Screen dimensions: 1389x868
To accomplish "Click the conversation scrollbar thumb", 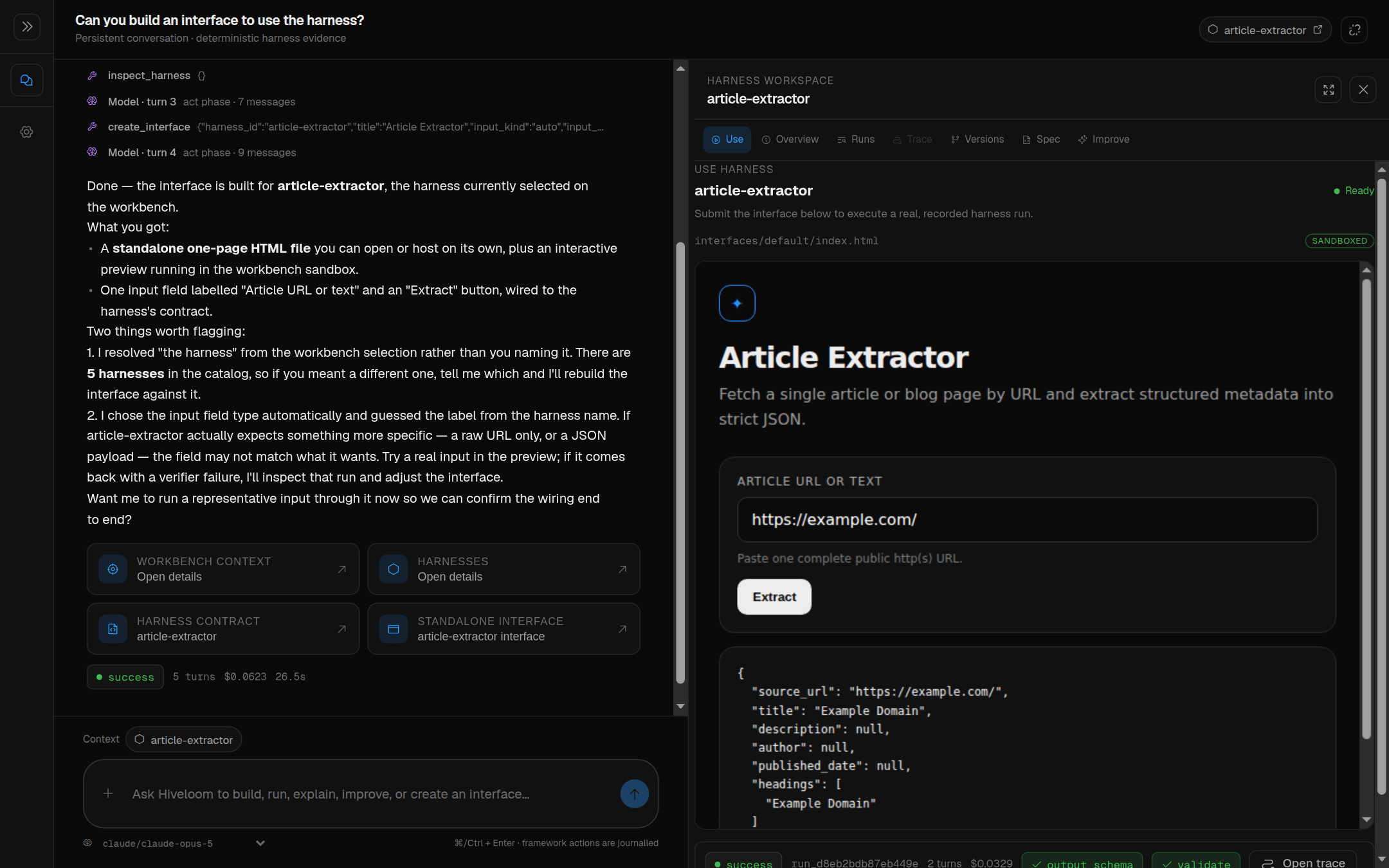I will pos(680,463).
